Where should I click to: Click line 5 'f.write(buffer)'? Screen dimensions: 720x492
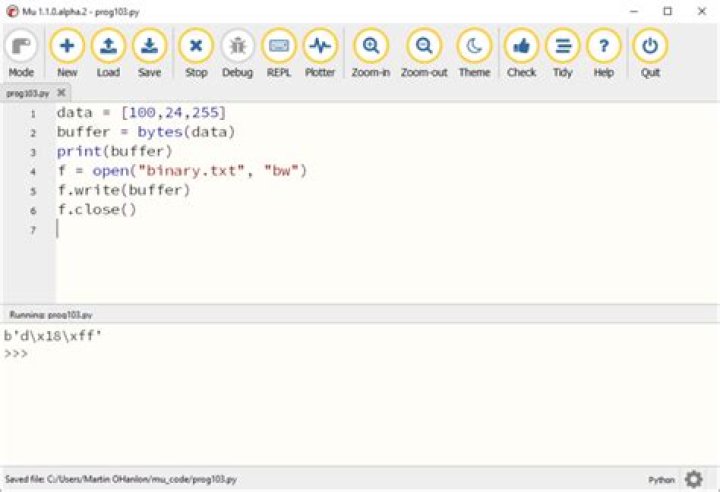(124, 190)
